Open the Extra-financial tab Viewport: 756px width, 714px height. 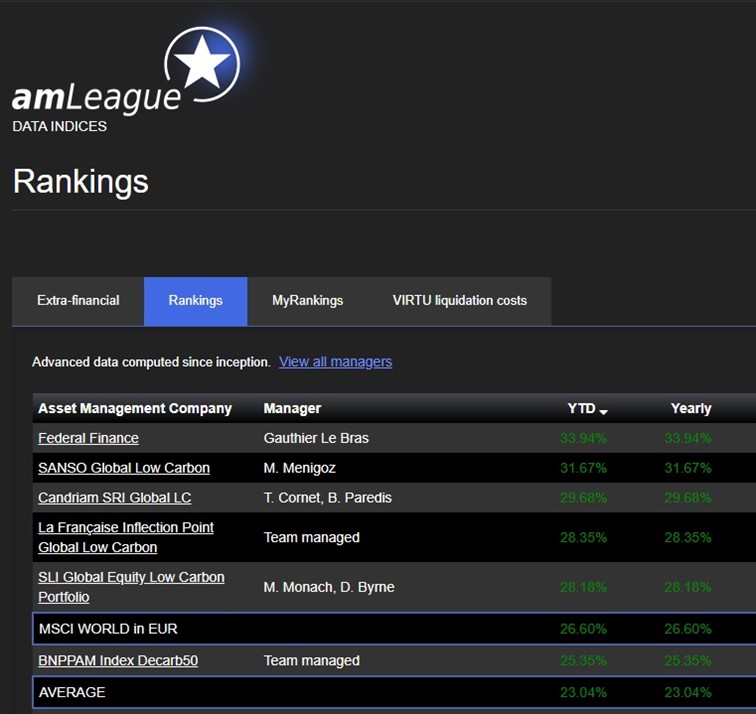click(78, 301)
